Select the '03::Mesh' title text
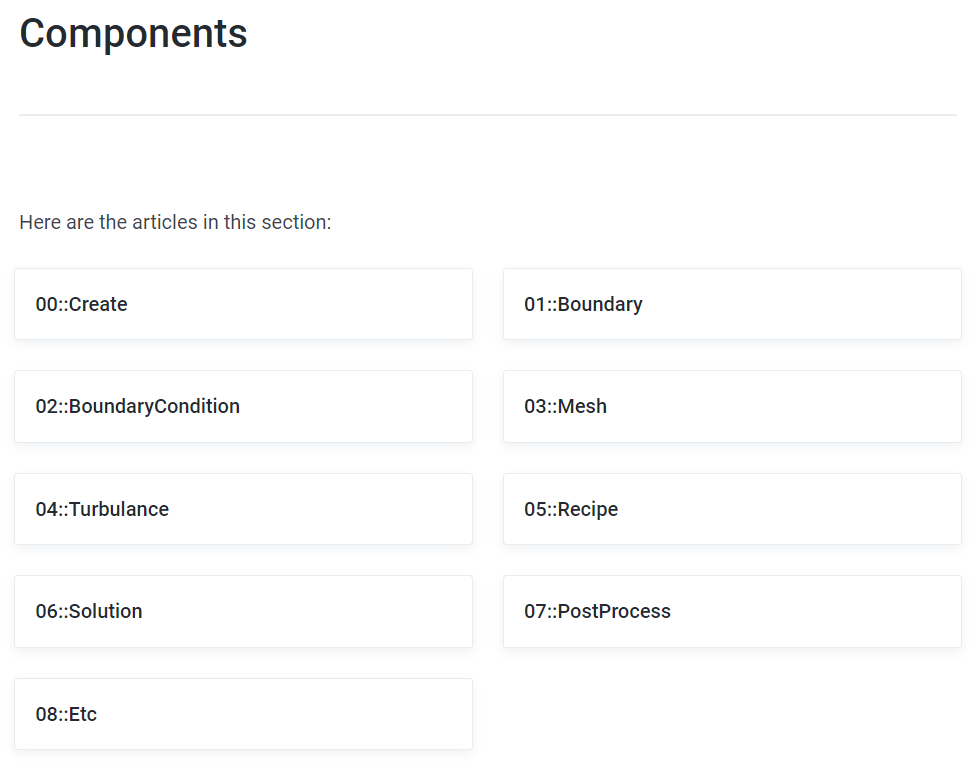This screenshot has width=972, height=768. [565, 407]
